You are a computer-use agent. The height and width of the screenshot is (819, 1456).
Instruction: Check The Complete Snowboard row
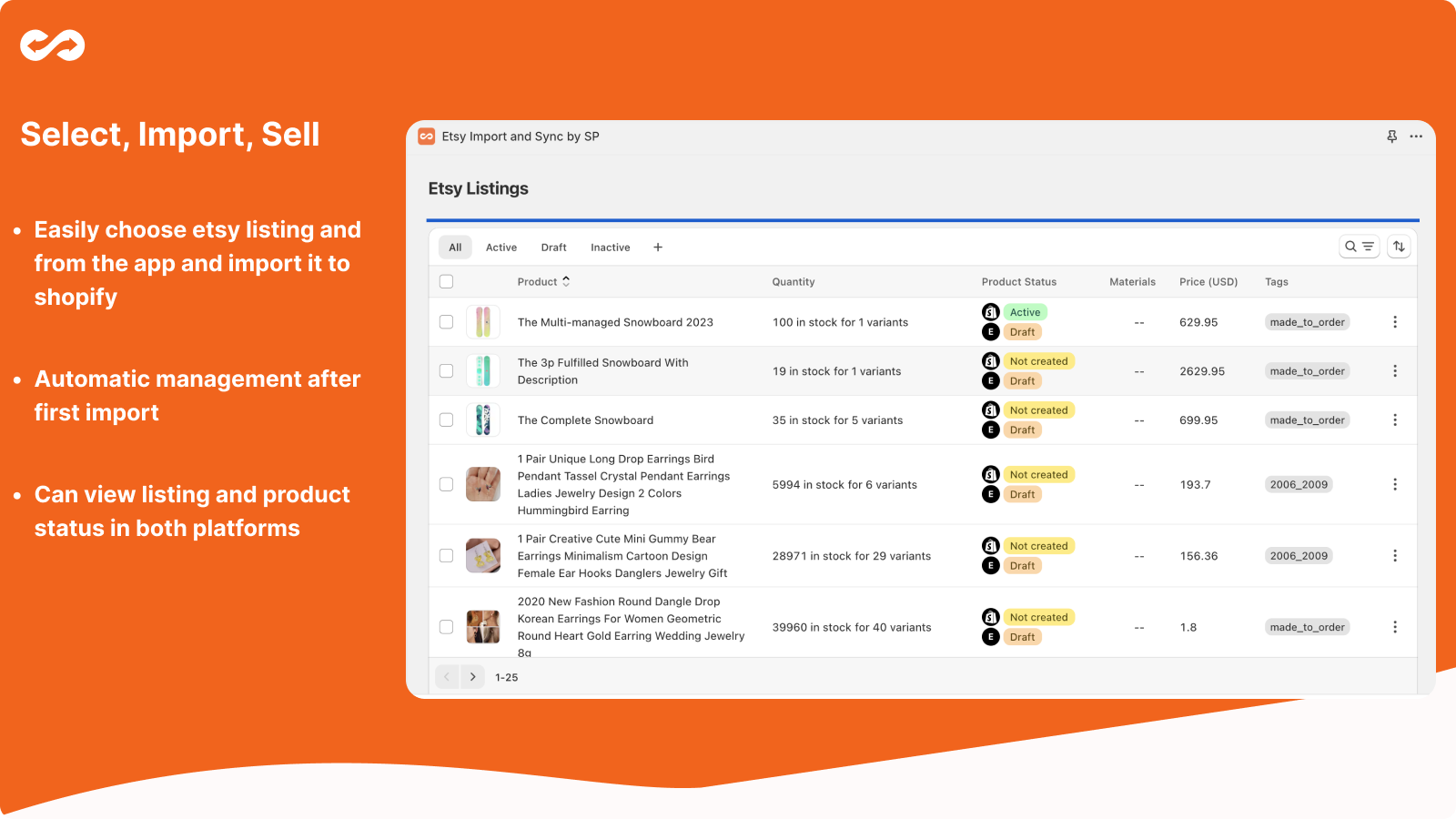(x=446, y=420)
